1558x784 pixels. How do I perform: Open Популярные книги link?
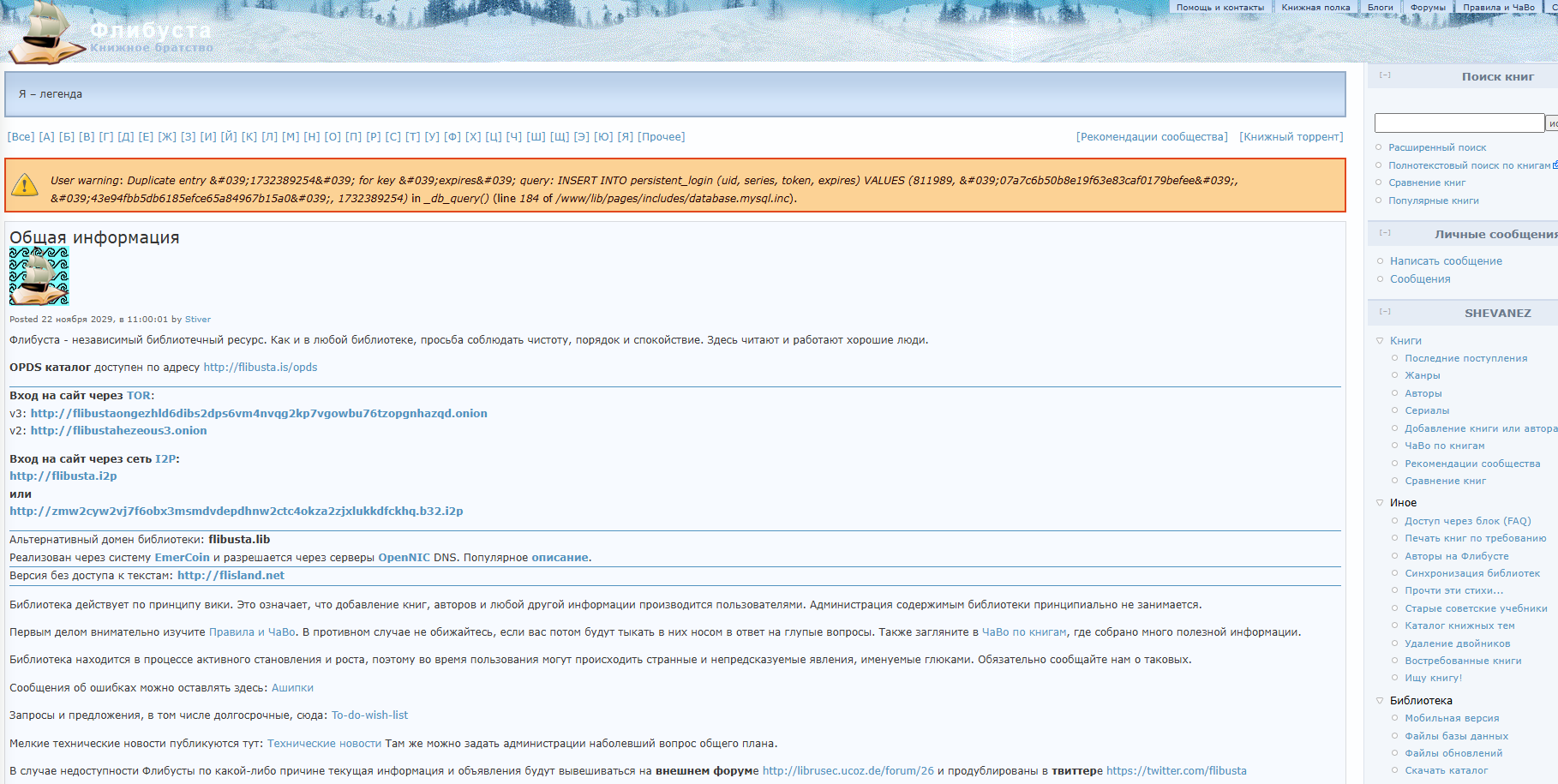click(x=1434, y=200)
